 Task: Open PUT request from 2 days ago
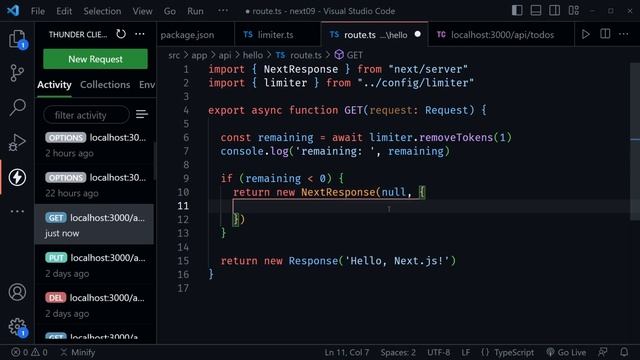[95, 265]
